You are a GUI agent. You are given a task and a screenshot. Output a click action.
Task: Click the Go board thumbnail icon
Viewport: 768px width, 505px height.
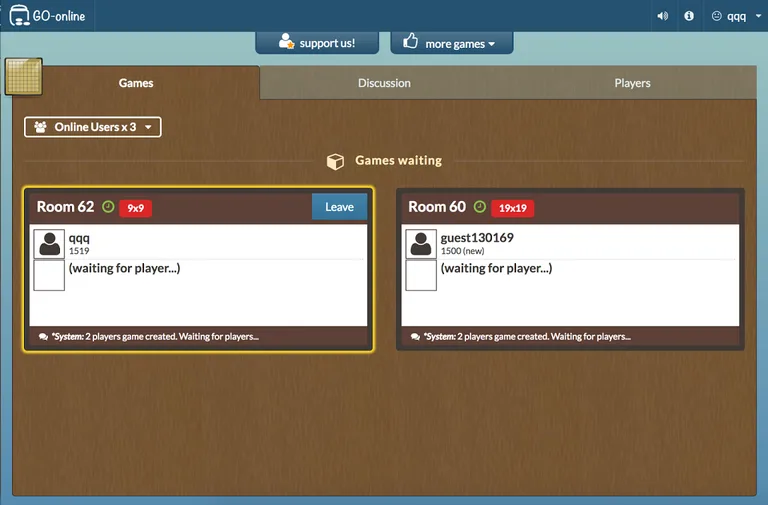[x=24, y=76]
